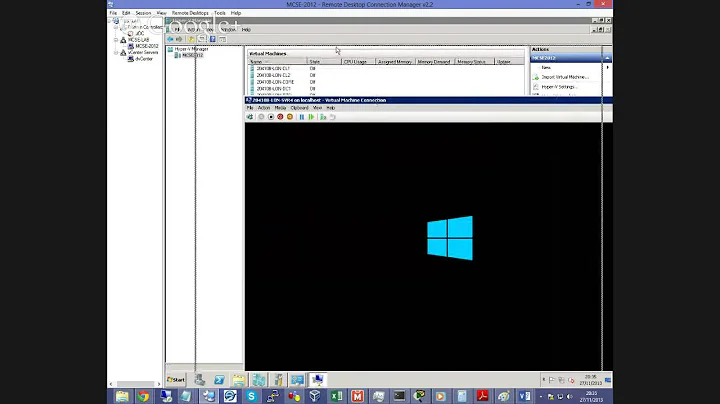Collapse the vCenter Servers group in tree
Image resolution: width=720 pixels, height=404 pixels.
tap(116, 53)
